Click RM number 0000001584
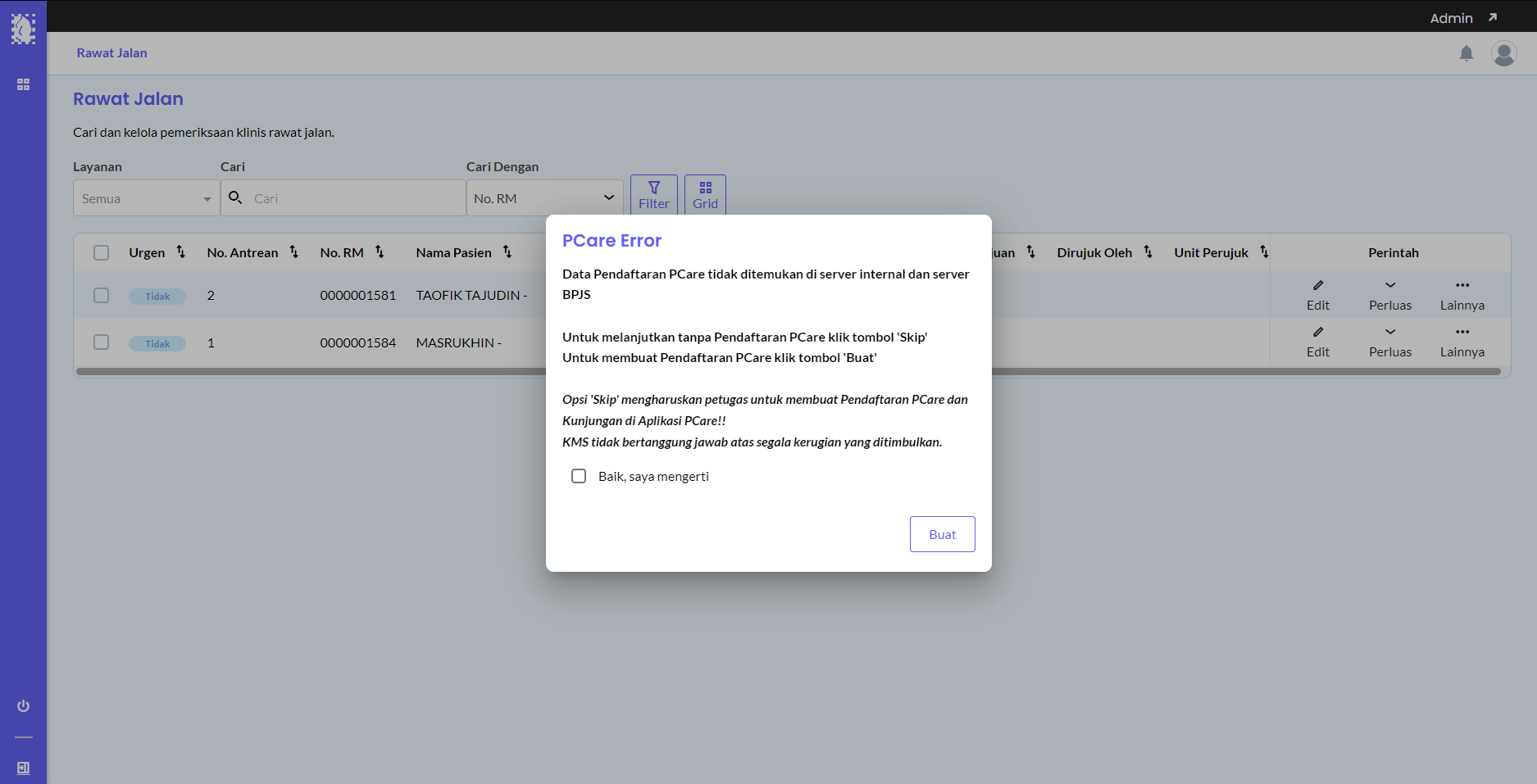 (x=358, y=342)
